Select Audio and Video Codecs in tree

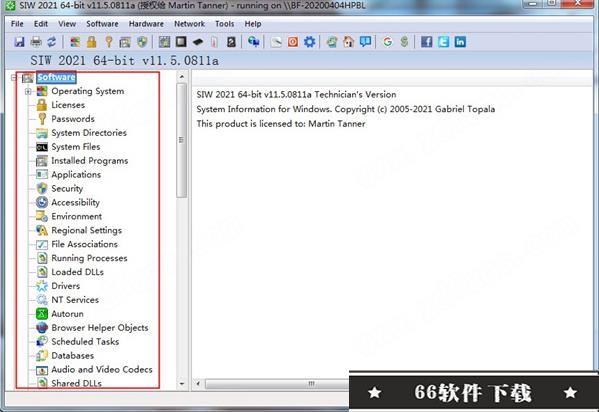tap(102, 370)
